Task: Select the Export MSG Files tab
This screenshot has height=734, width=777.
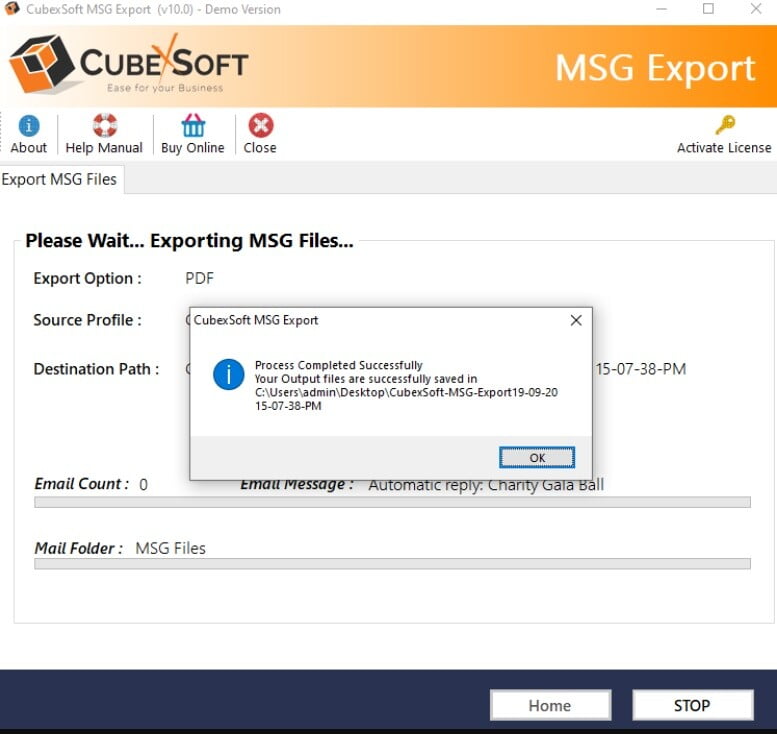Action: [60, 179]
